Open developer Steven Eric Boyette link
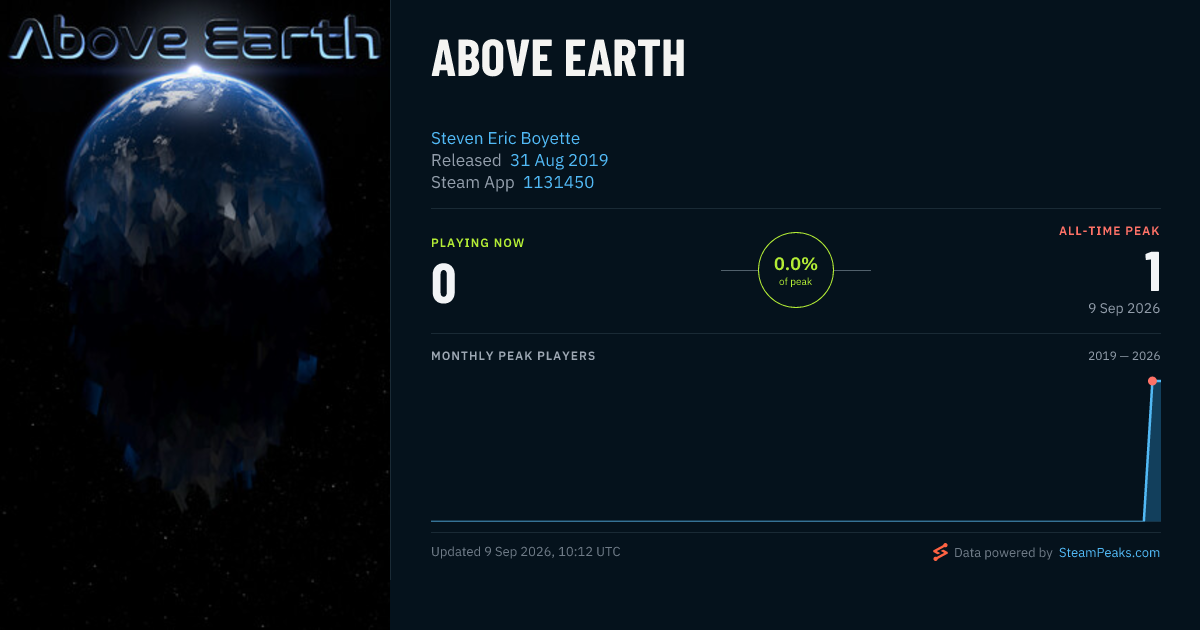1200x630 pixels. point(505,138)
